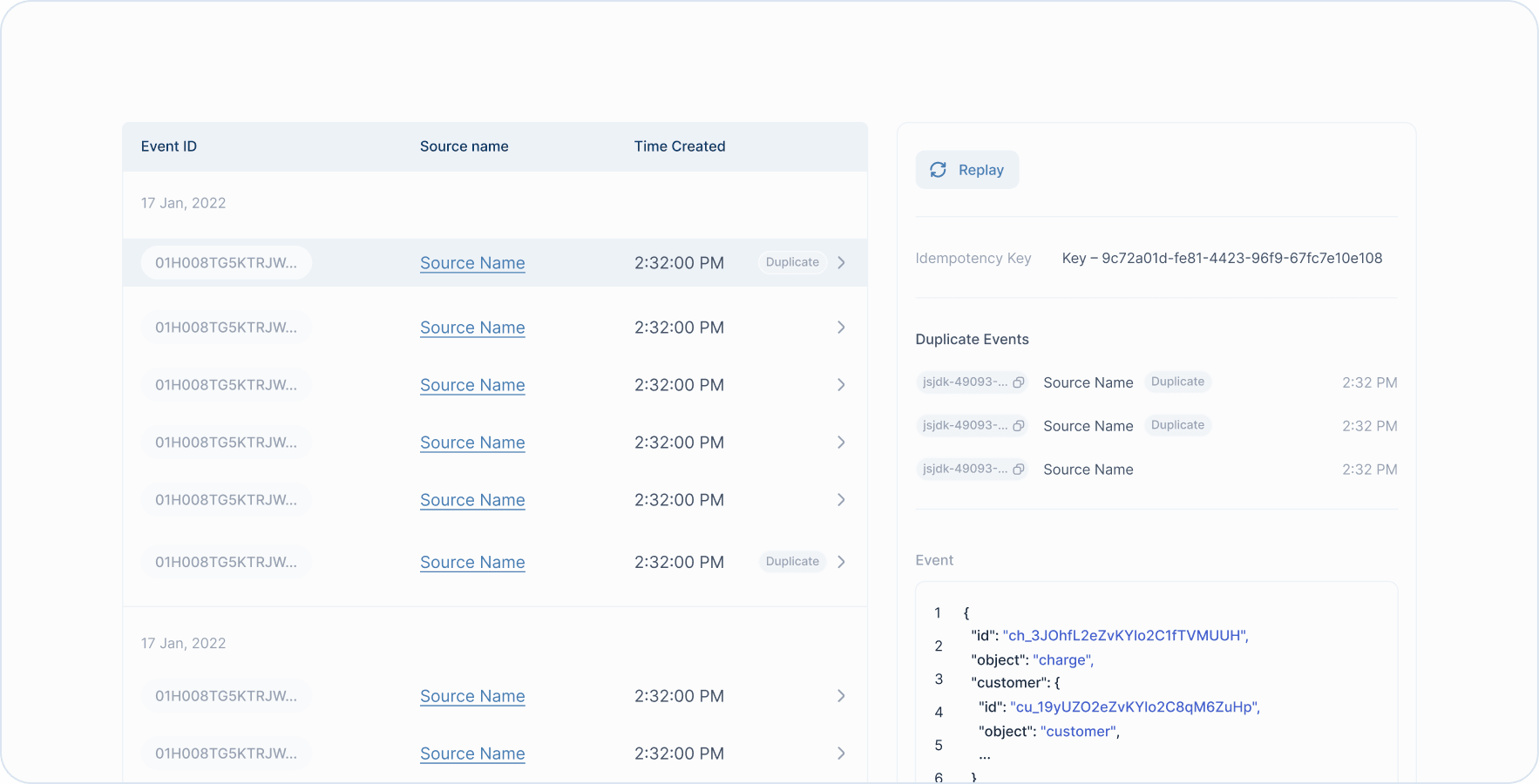The height and width of the screenshot is (784, 1539).
Task: Click the Source name column header
Action: [464, 146]
